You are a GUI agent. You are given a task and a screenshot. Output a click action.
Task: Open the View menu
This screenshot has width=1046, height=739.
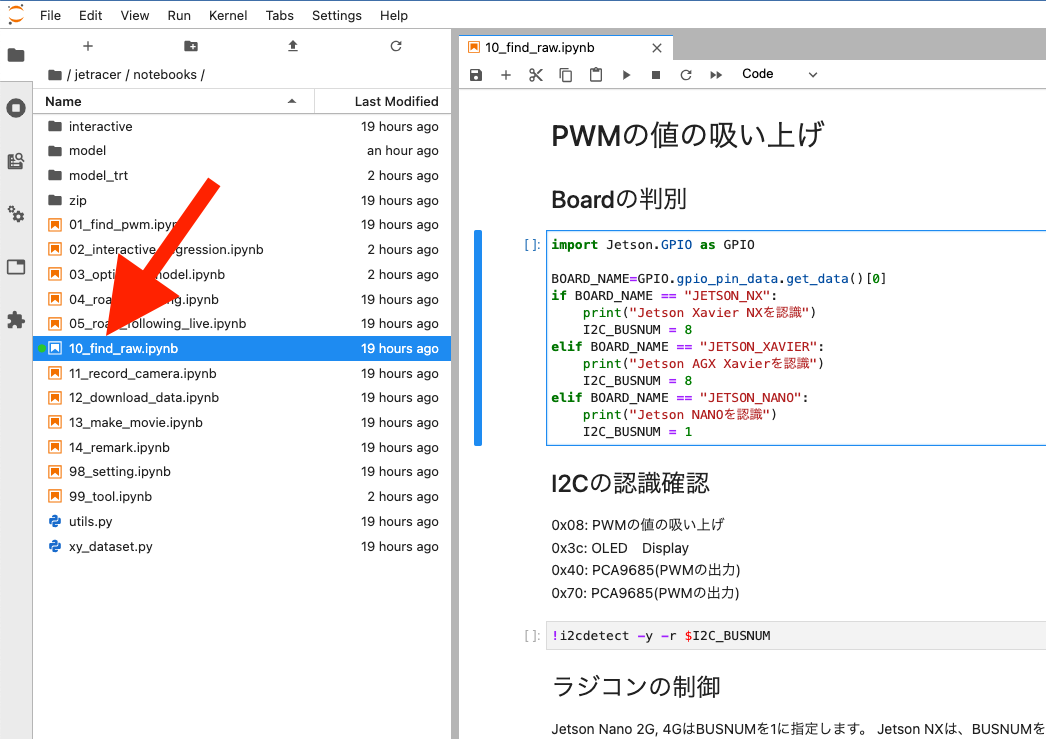(135, 15)
